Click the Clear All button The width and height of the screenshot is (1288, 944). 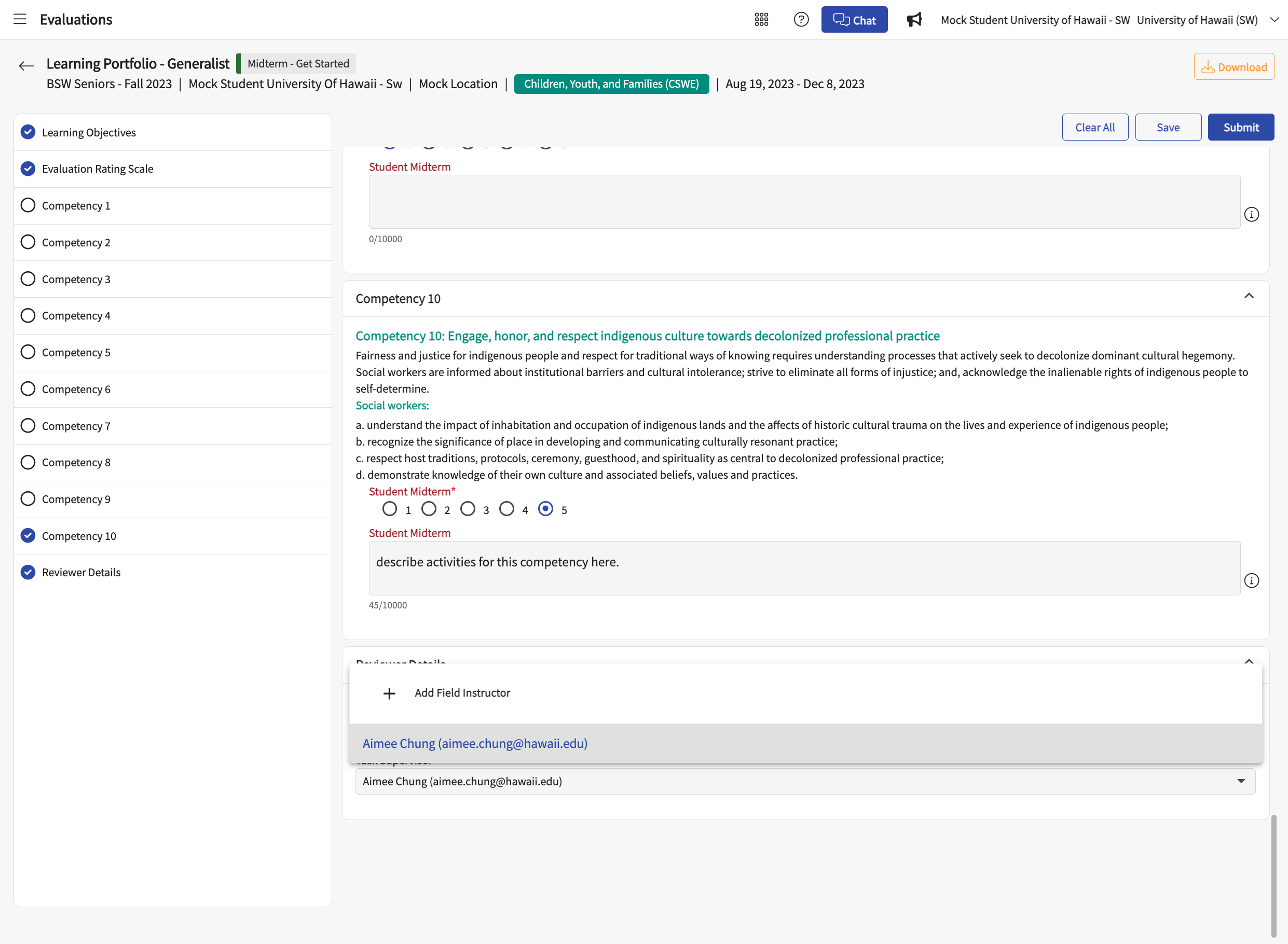(1095, 127)
